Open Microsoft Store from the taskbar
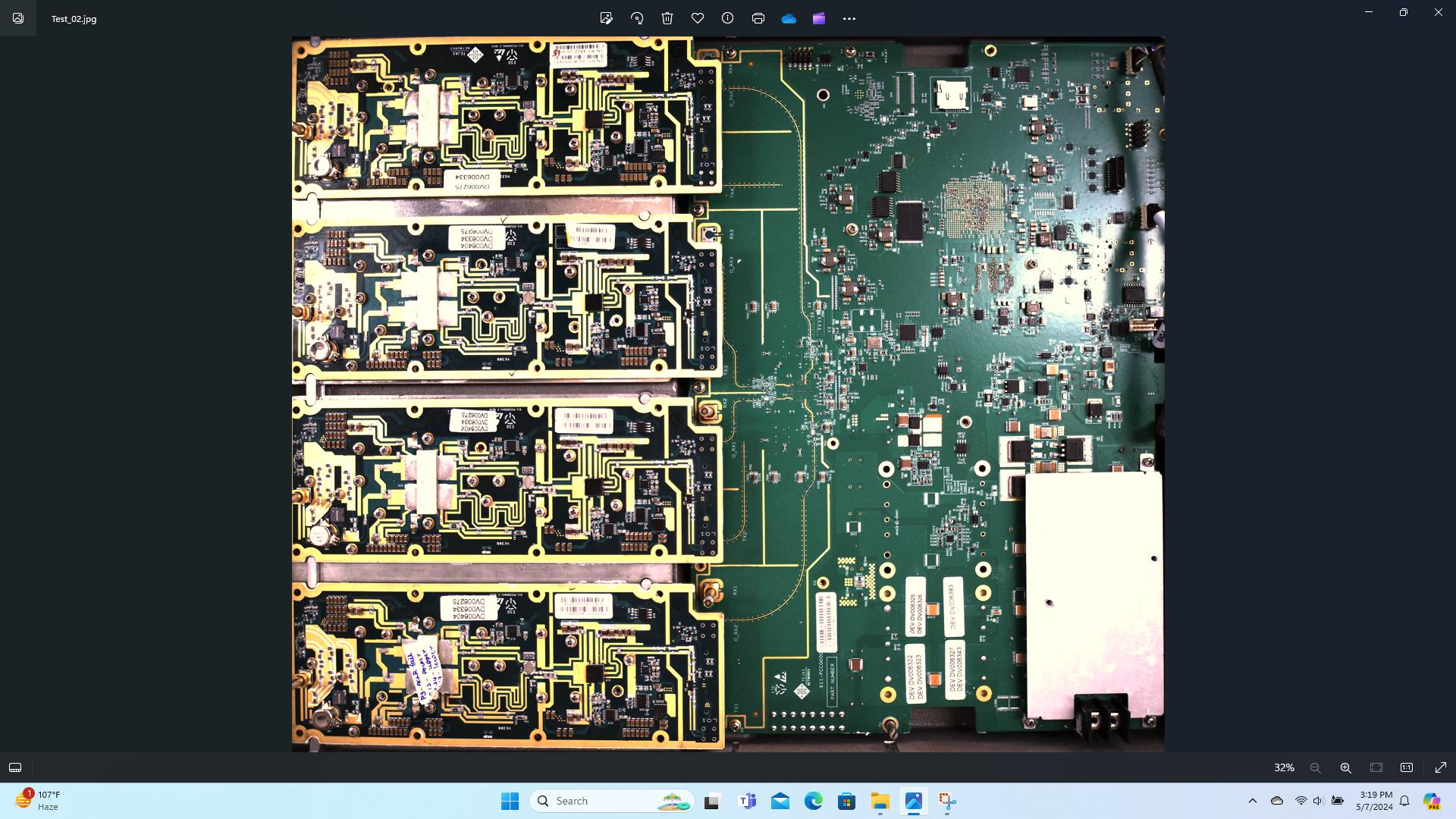The height and width of the screenshot is (819, 1456). [846, 801]
